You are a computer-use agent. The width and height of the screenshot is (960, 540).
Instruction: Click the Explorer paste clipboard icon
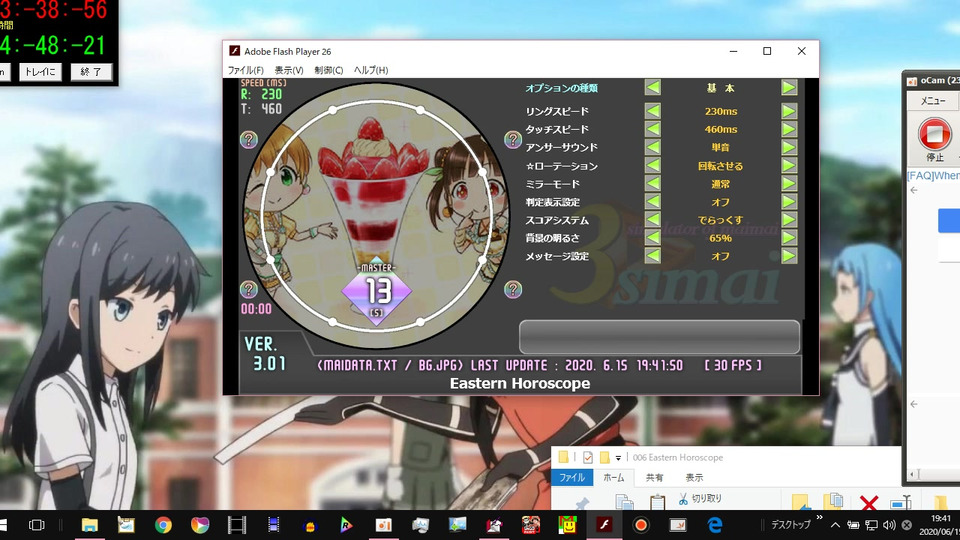click(x=658, y=502)
